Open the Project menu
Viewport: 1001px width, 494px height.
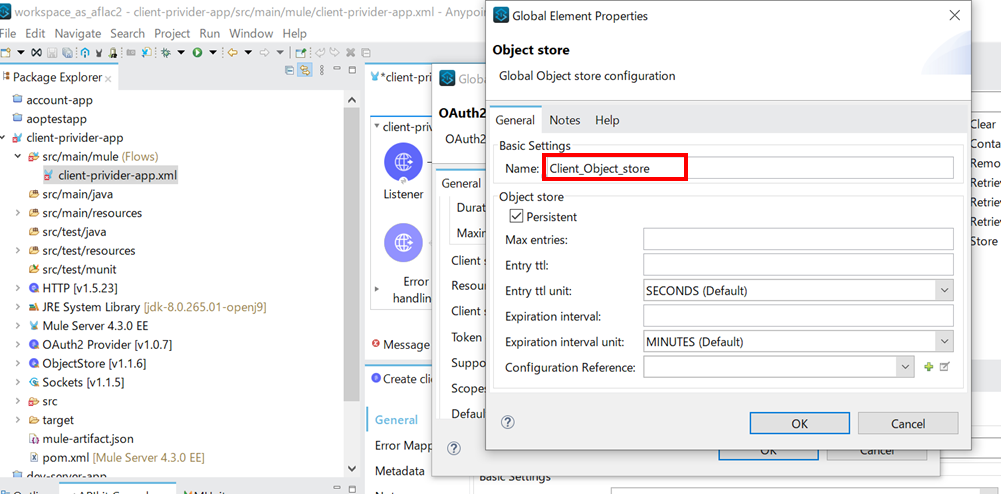172,33
